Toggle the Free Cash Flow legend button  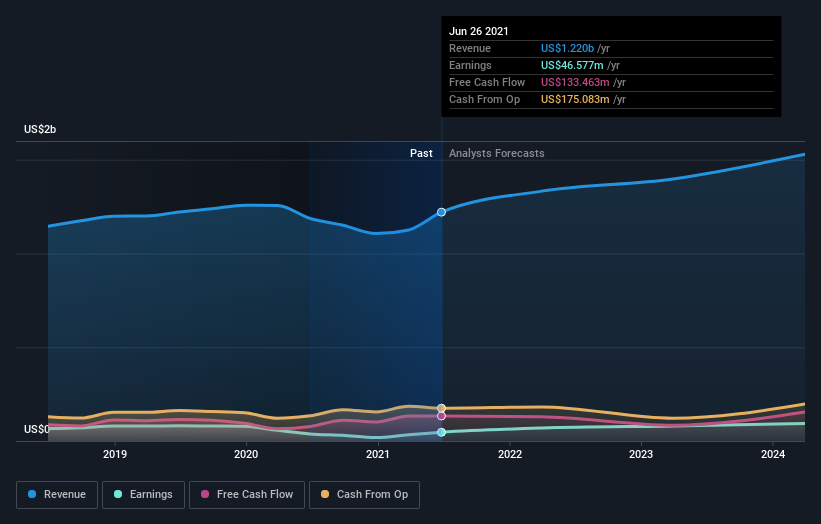pyautogui.click(x=247, y=495)
